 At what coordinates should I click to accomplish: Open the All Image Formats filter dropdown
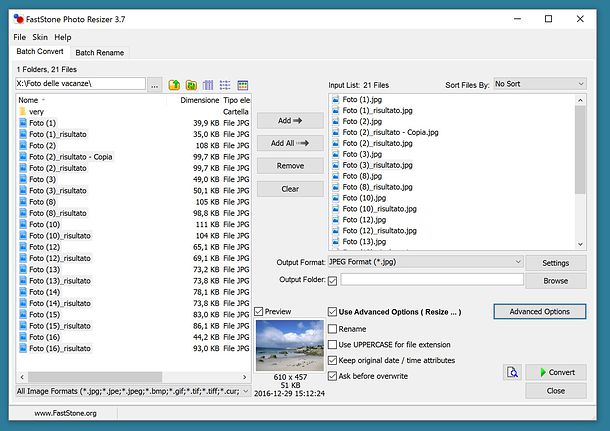click(x=133, y=391)
